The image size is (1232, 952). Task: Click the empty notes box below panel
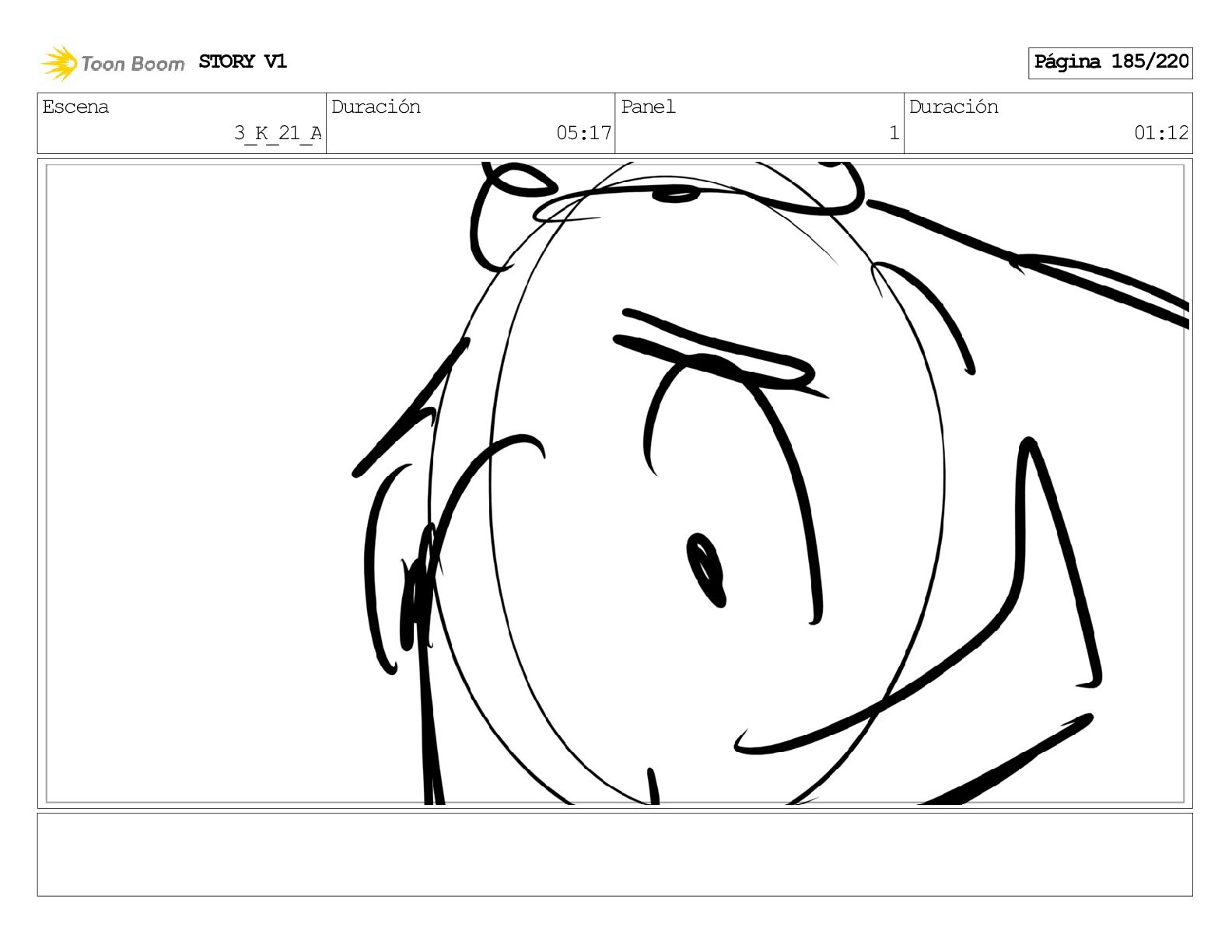click(x=615, y=855)
